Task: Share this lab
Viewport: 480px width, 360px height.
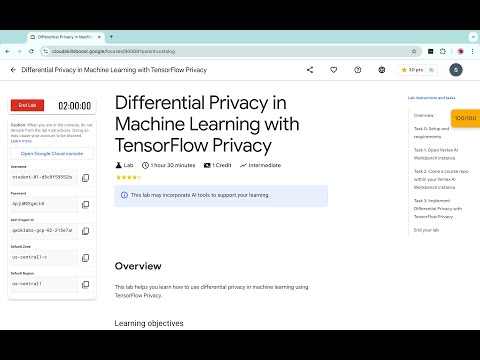Action: [x=310, y=70]
